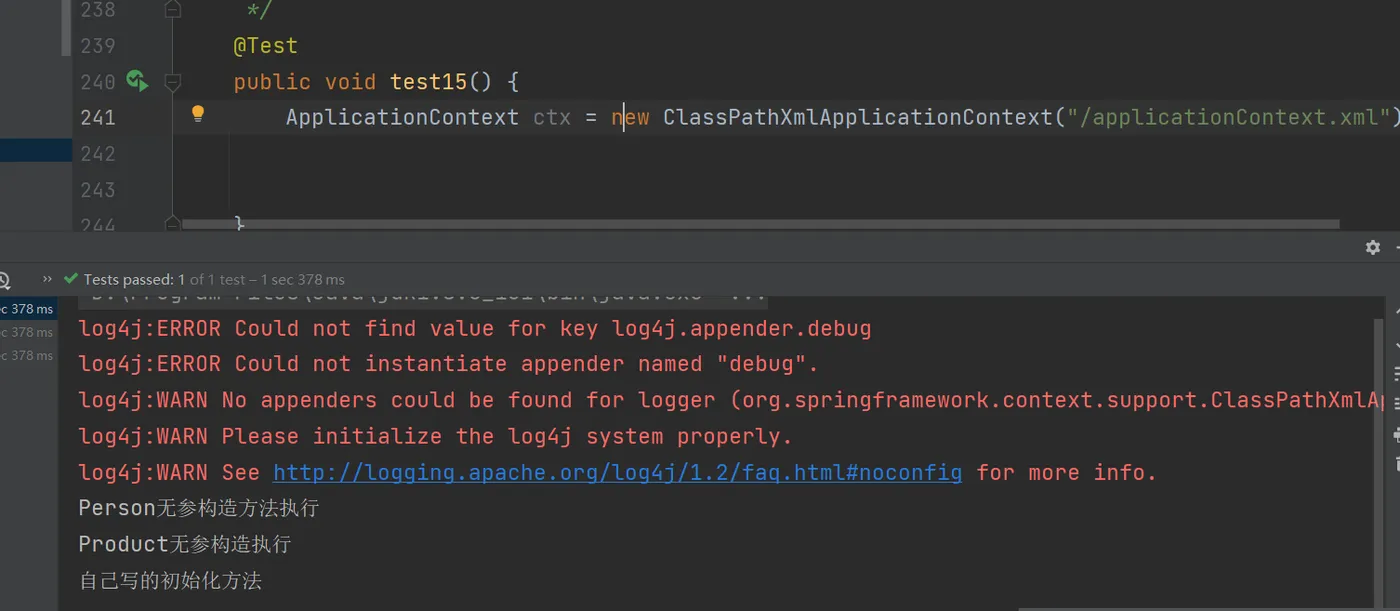Toggle breakpoint at line number 242
Viewport: 1400px width, 611px height.
(x=97, y=153)
